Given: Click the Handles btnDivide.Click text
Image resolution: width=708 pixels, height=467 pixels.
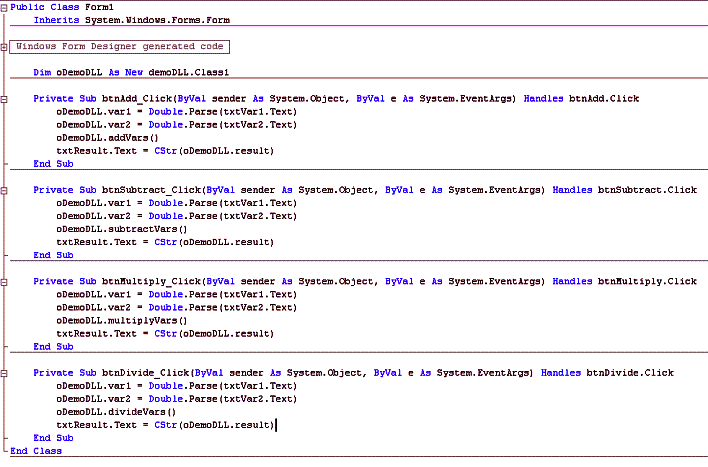Looking at the screenshot, I should pyautogui.click(x=607, y=373).
